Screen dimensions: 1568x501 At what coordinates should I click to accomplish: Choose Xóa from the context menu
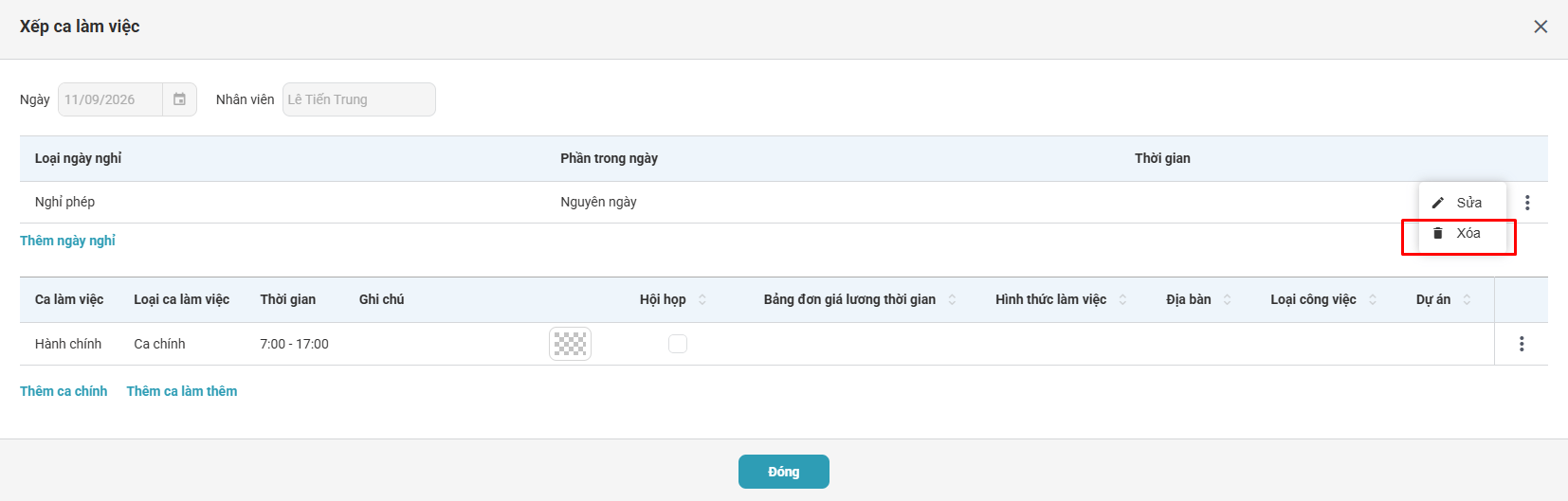(1463, 233)
